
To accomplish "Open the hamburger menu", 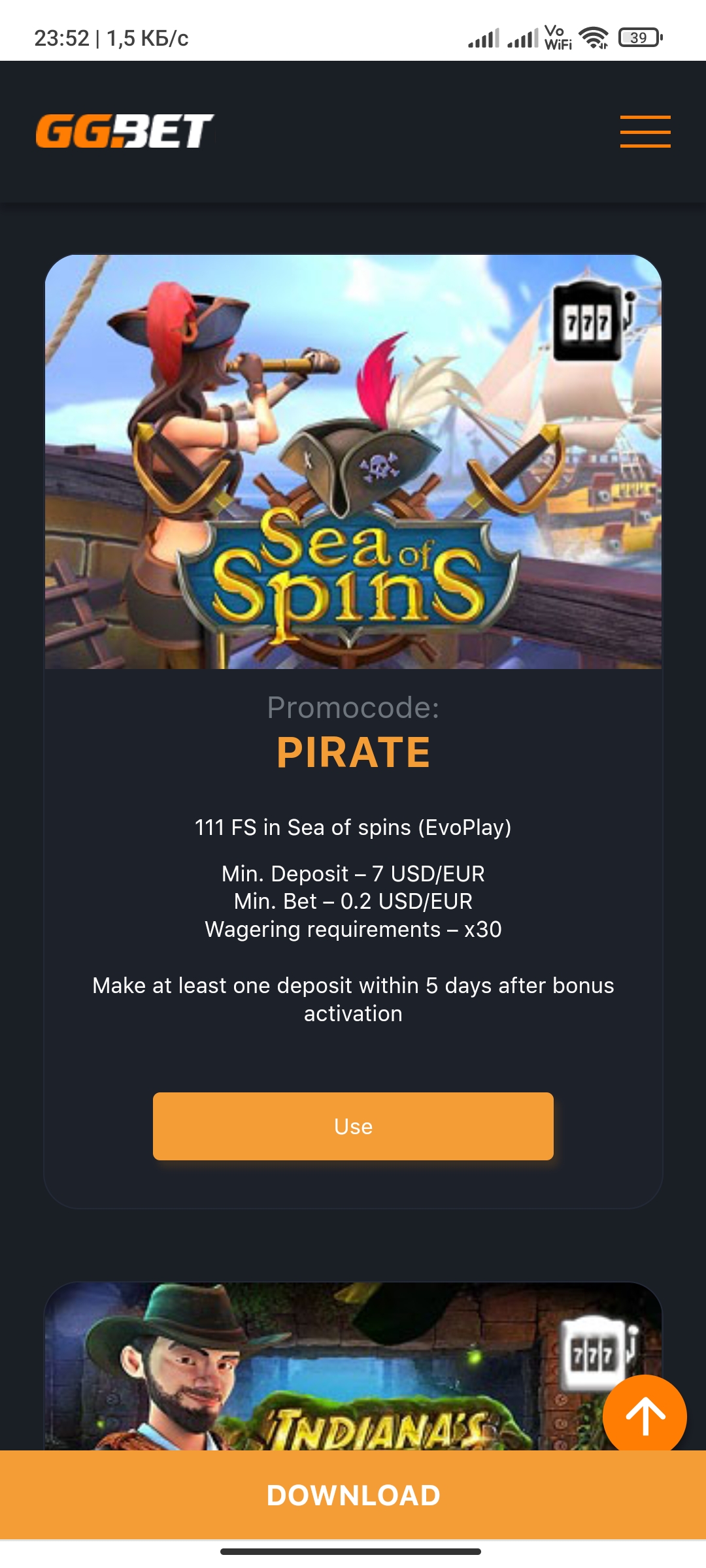I will point(645,131).
